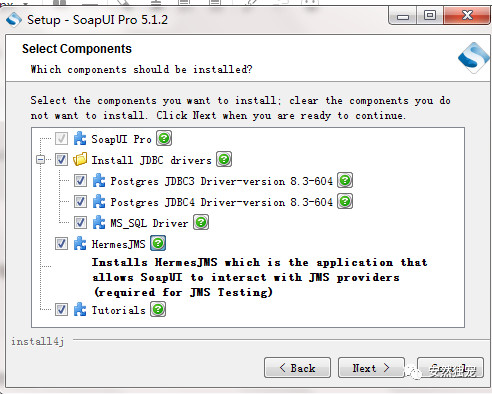This screenshot has width=492, height=394.
Task: Open help for Postgres JDBC4 Driver
Action: click(345, 201)
